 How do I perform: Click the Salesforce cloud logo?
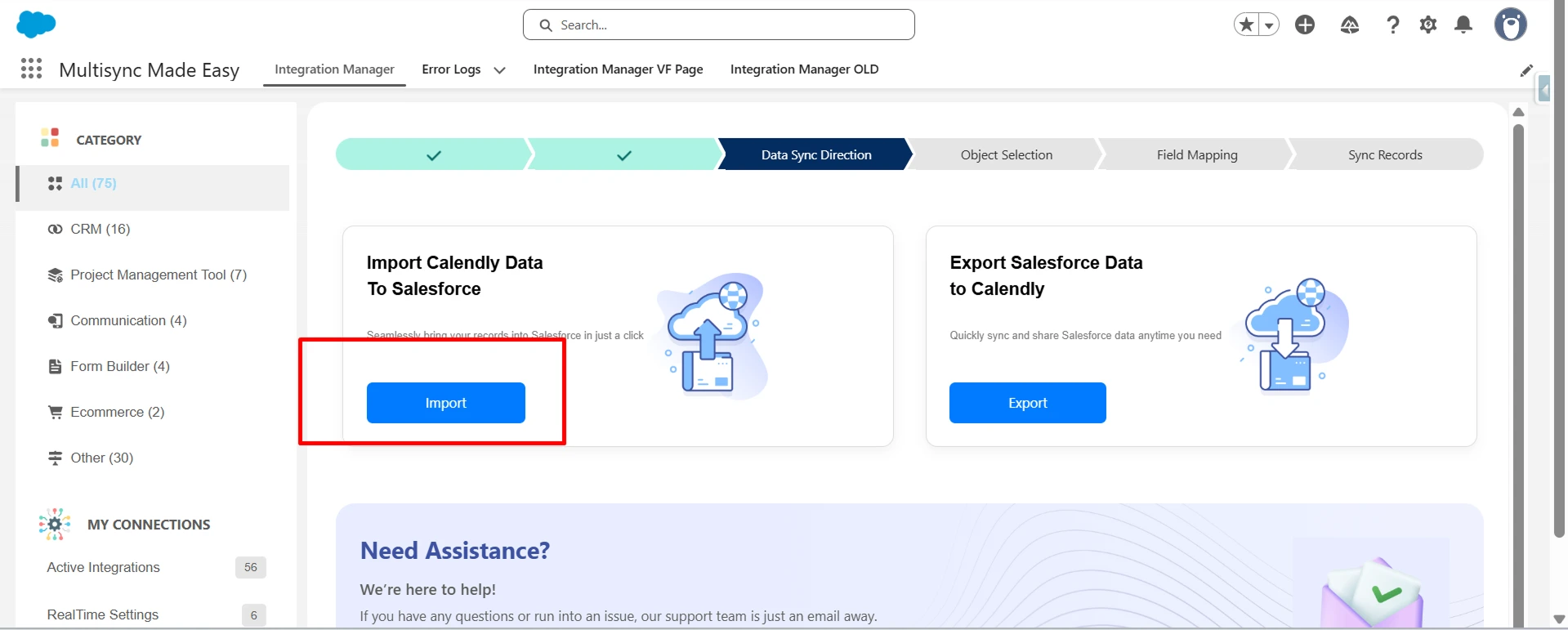(x=36, y=25)
